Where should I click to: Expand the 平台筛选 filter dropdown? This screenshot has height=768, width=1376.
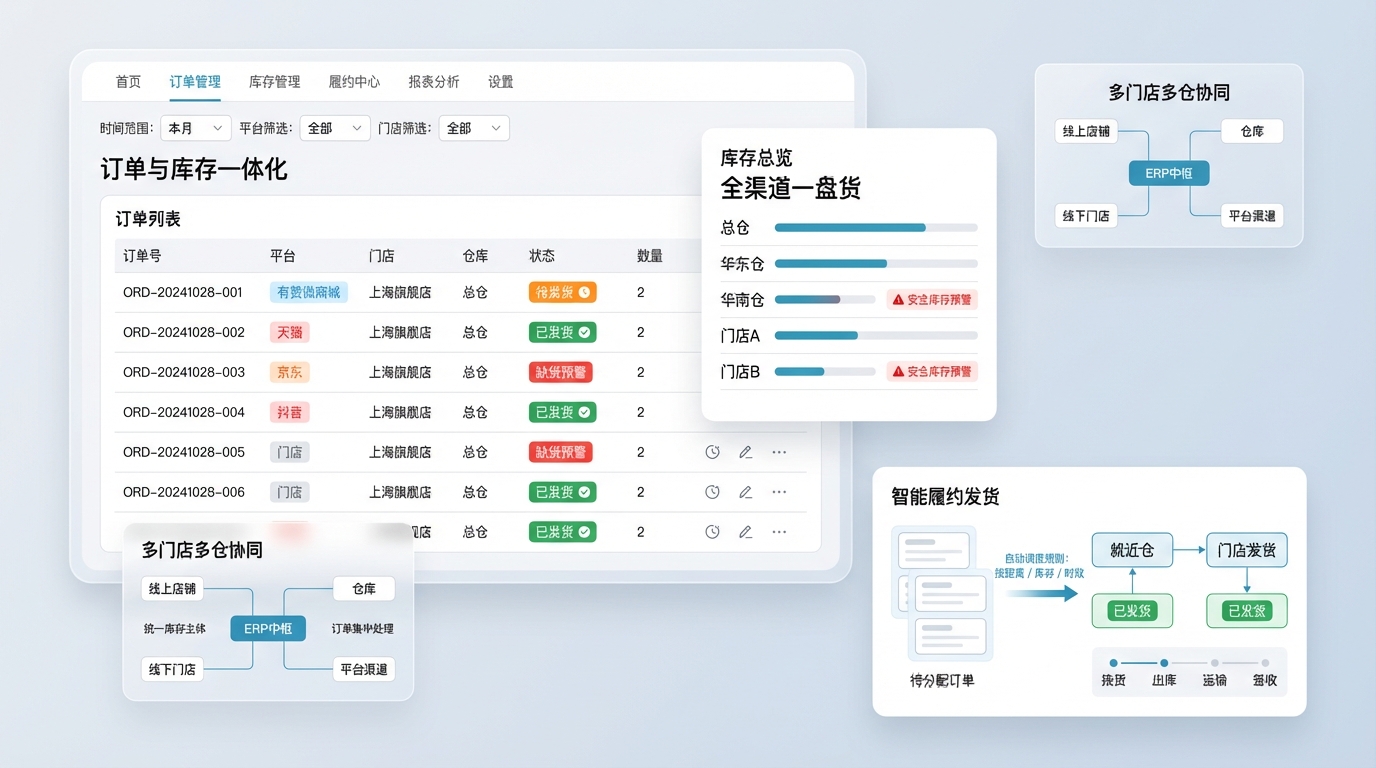click(334, 128)
